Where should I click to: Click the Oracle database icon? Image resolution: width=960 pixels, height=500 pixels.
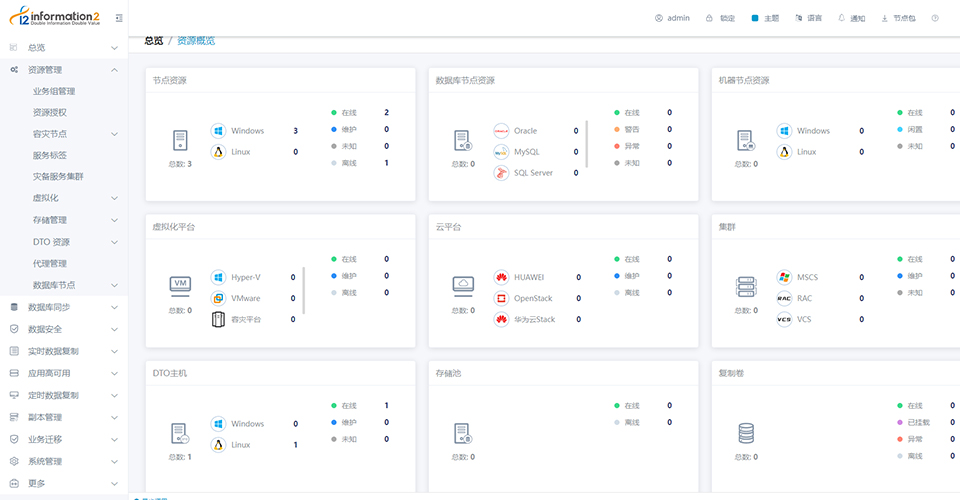pos(501,131)
